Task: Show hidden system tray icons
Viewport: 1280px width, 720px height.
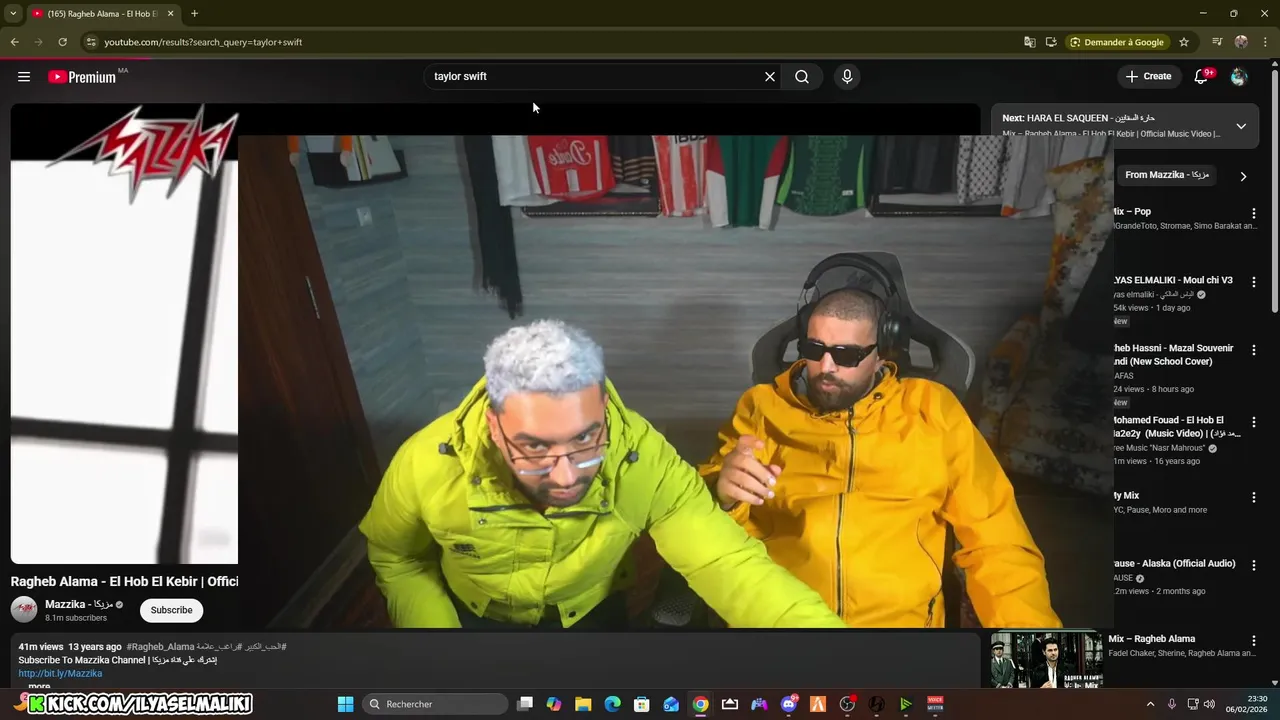Action: [x=1150, y=704]
